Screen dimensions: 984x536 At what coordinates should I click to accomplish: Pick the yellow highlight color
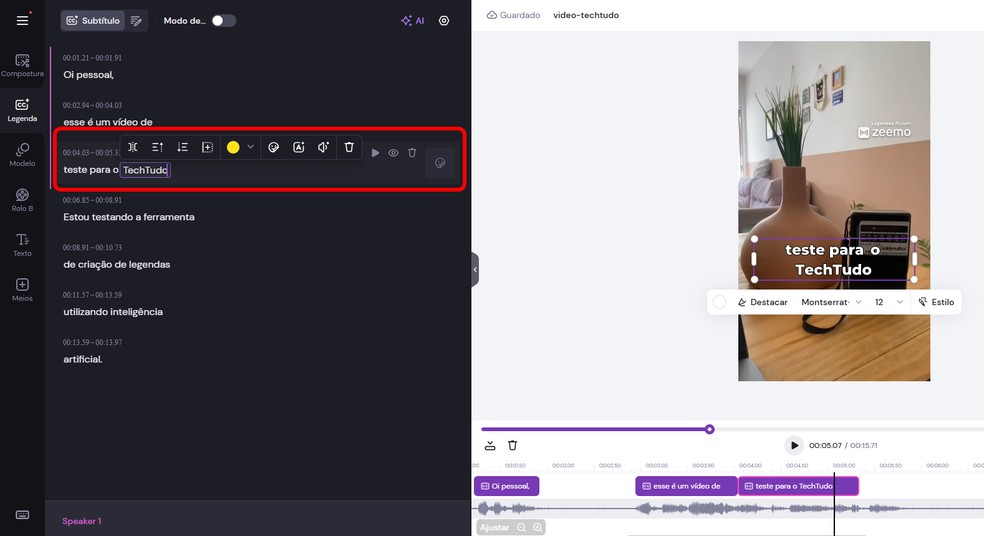pyautogui.click(x=233, y=147)
